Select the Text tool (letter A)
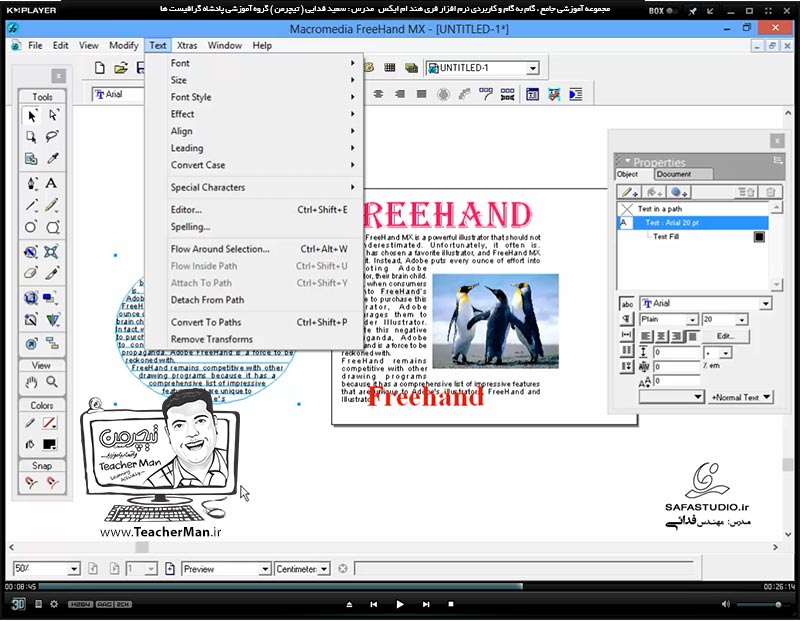The width and height of the screenshot is (800, 621). tap(52, 183)
